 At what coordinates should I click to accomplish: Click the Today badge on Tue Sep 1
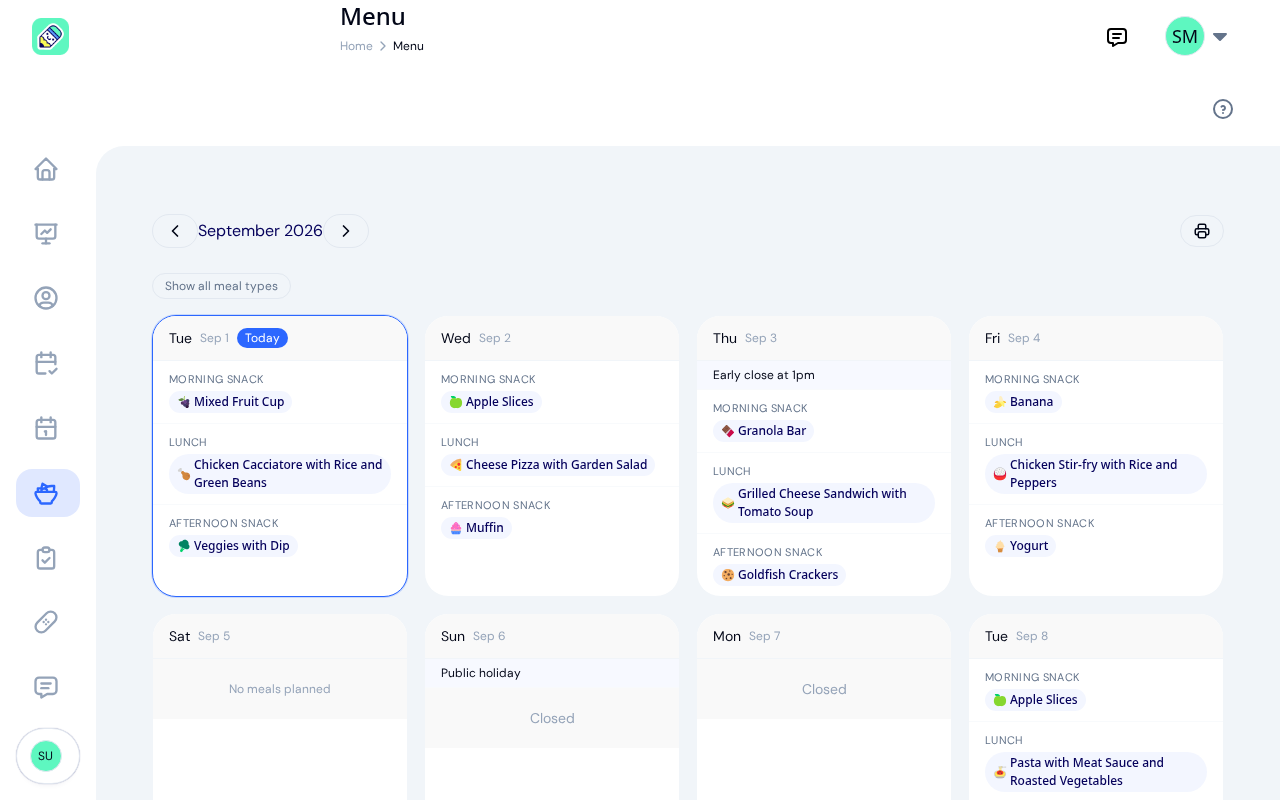click(x=262, y=338)
